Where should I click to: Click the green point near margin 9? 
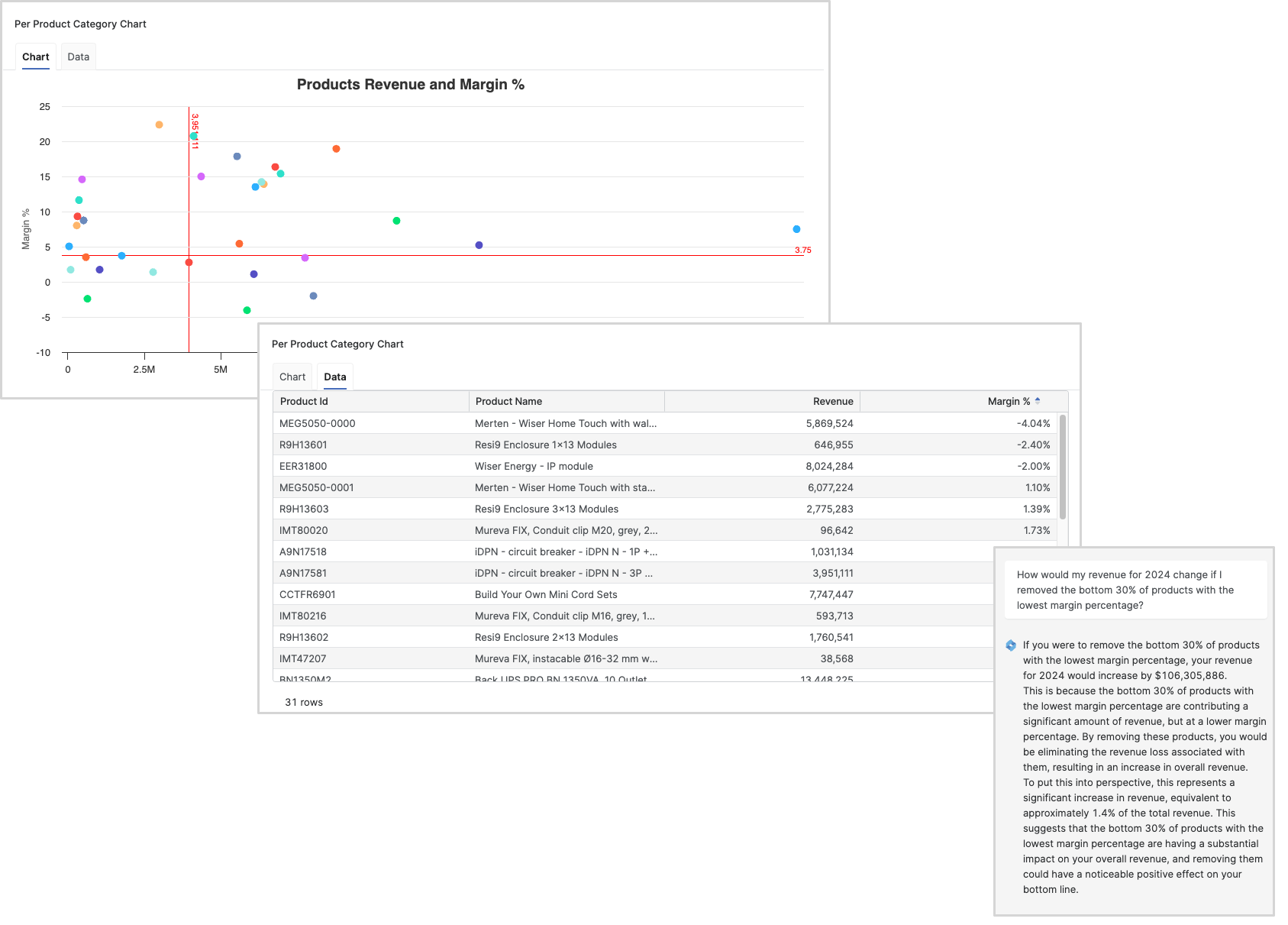pos(396,221)
